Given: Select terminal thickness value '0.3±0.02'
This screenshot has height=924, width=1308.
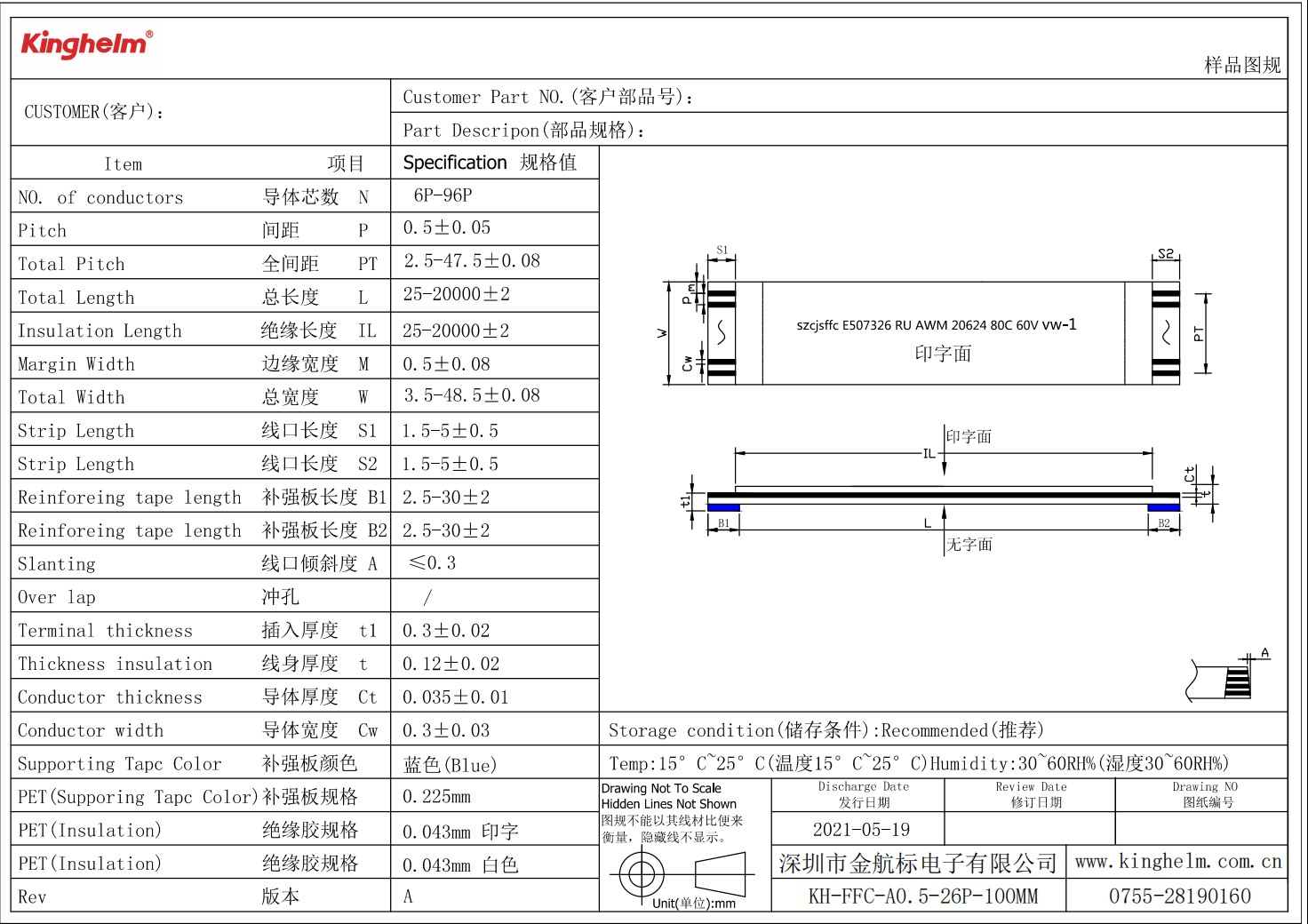Looking at the screenshot, I should click(x=446, y=631).
